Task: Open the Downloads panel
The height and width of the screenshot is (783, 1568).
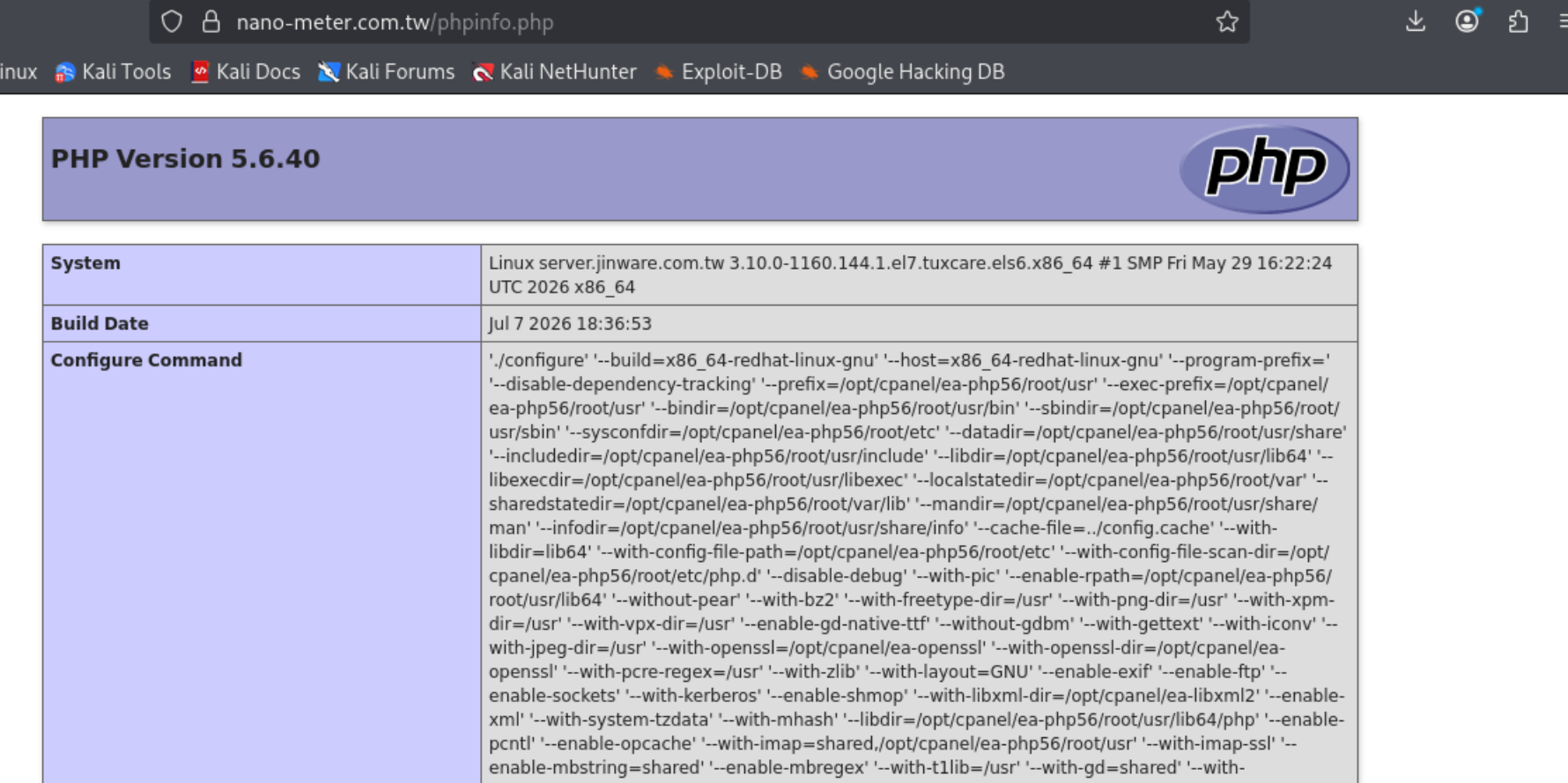Action: coord(1416,21)
